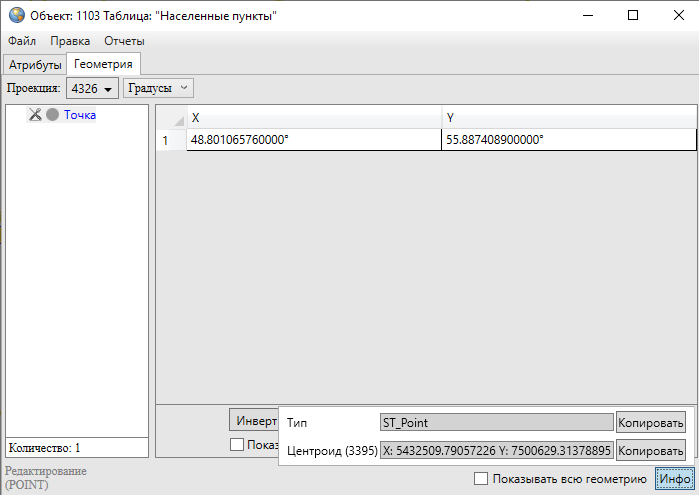Screen dimensions: 699x495
Task: Select the Точка item in the geometry tree
Action: pyautogui.click(x=80, y=115)
